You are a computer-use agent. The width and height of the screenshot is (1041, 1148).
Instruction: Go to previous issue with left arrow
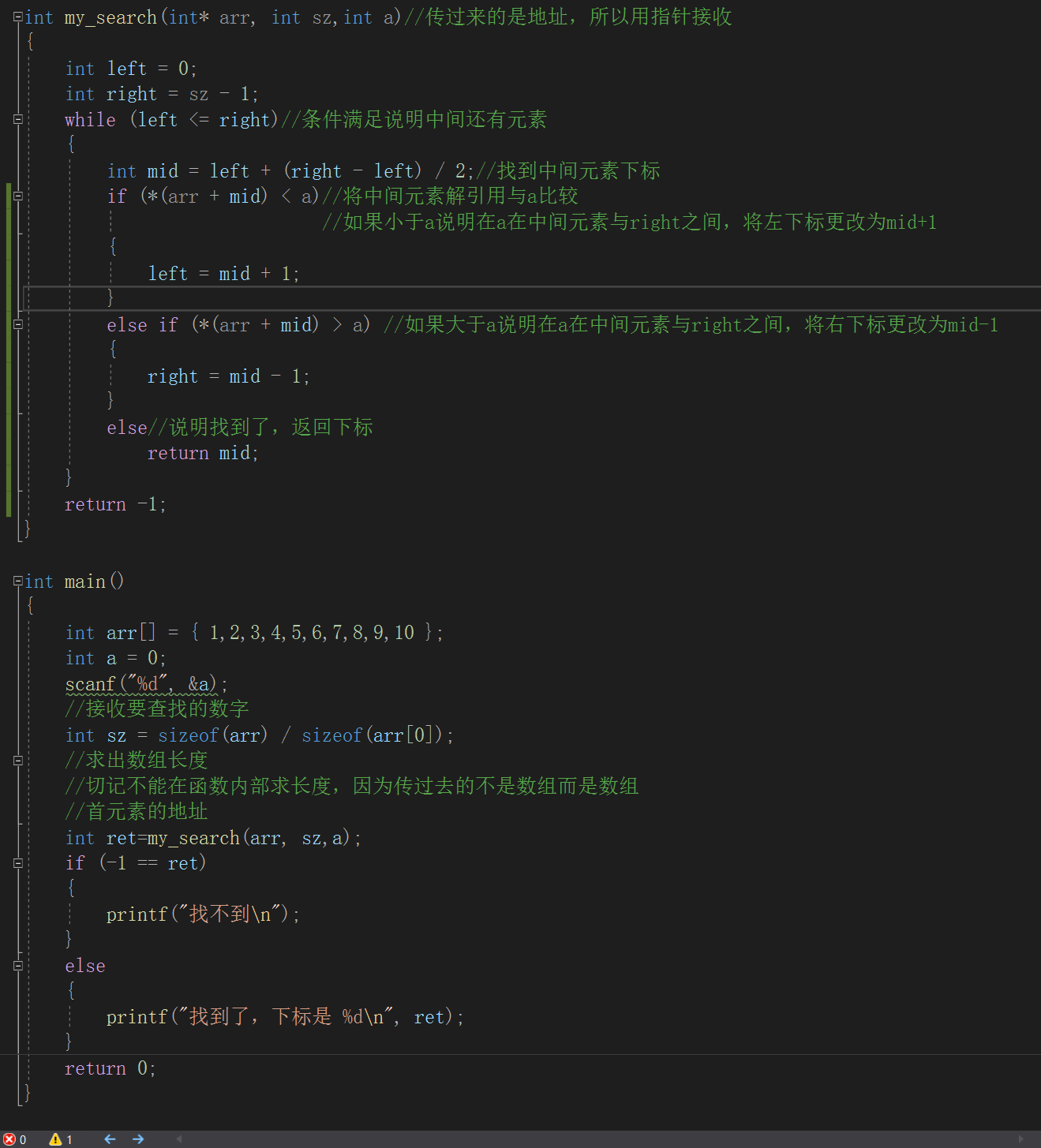tap(110, 1139)
